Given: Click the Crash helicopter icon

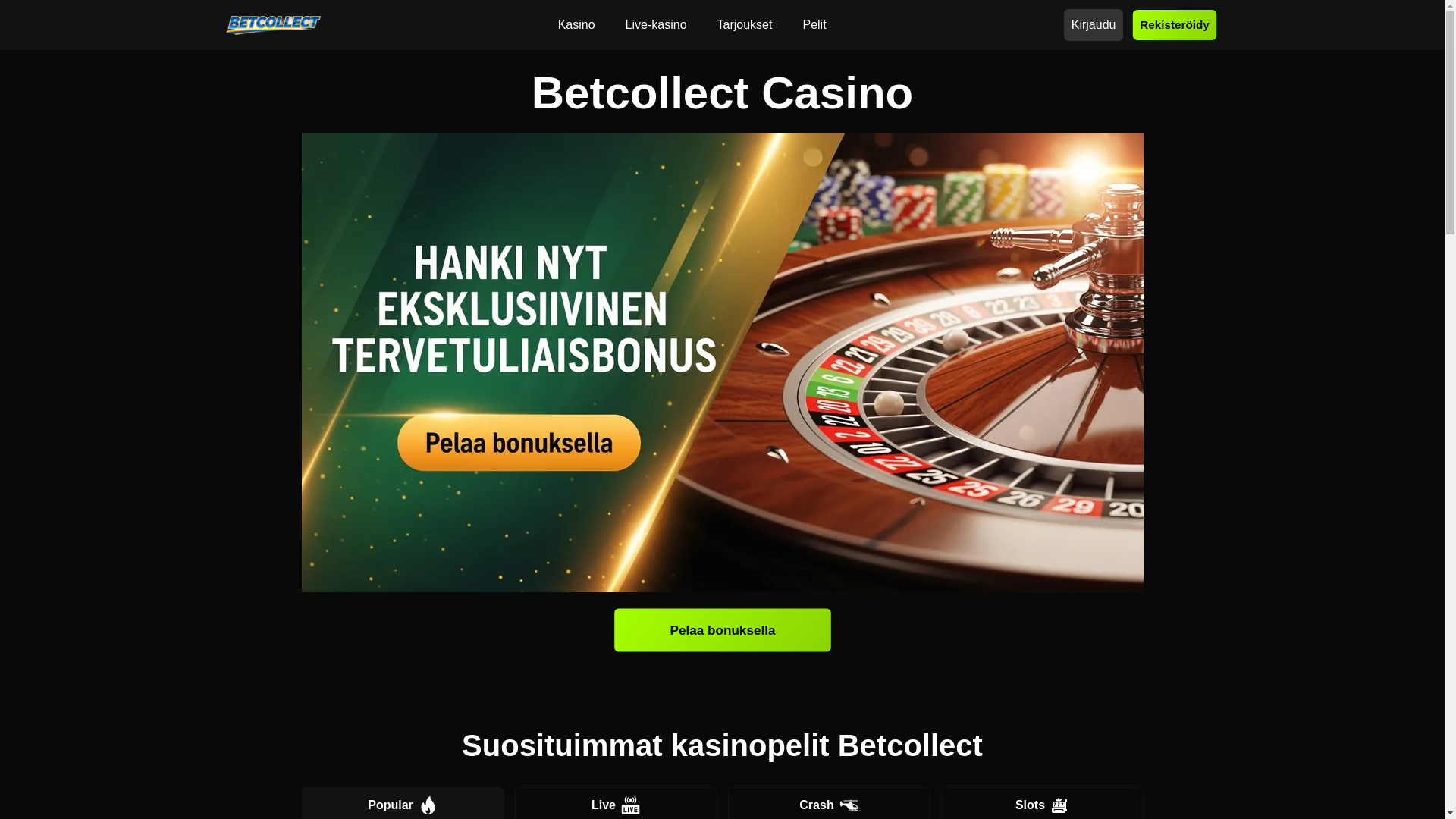Looking at the screenshot, I should point(849,805).
